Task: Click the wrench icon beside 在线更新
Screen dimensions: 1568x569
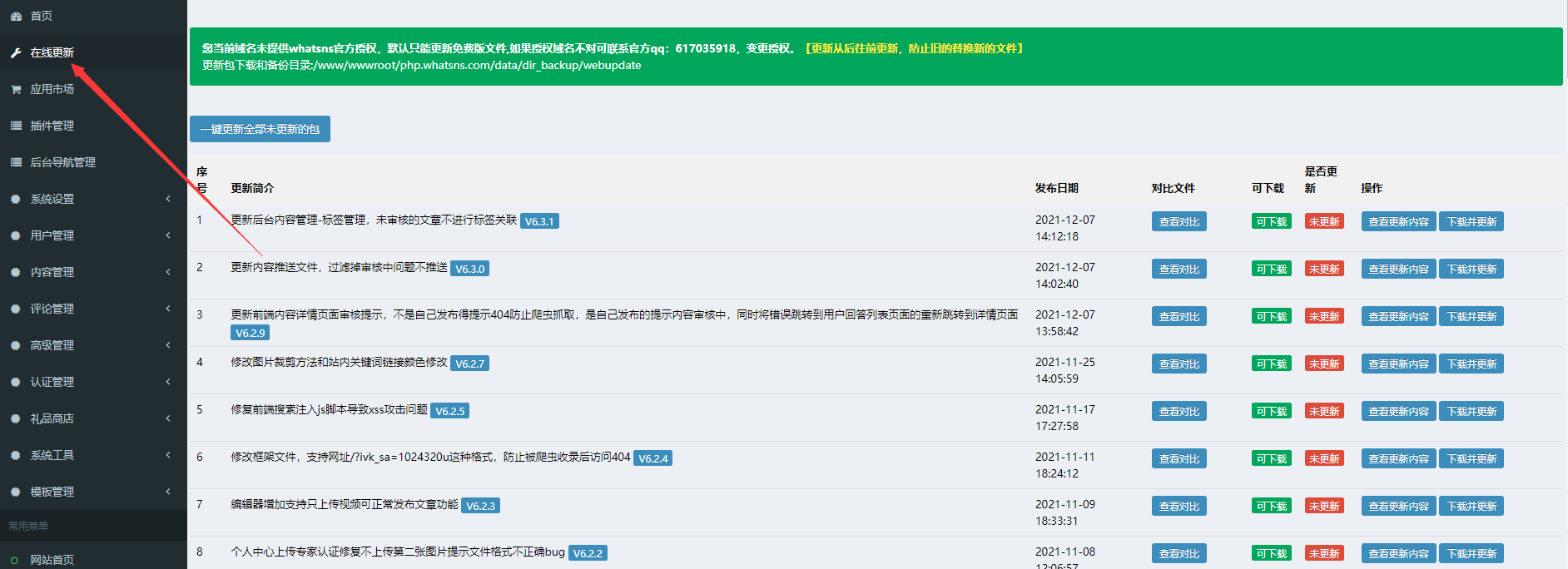Action: pos(16,52)
